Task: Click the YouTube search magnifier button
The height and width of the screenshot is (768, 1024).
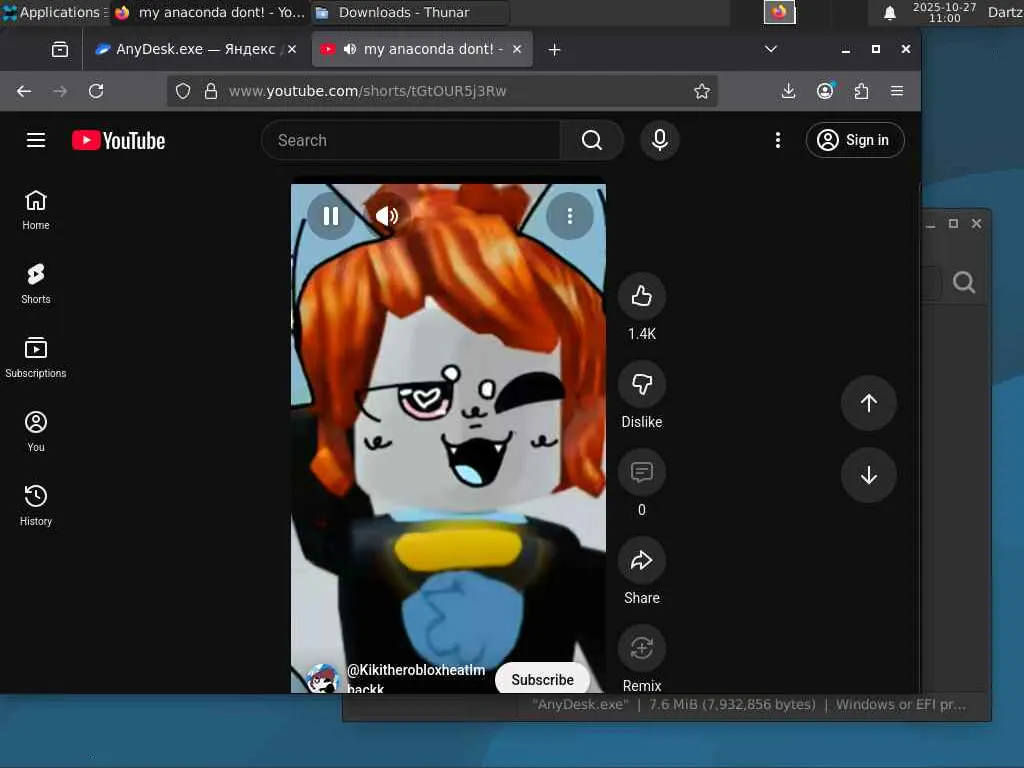Action: [592, 140]
